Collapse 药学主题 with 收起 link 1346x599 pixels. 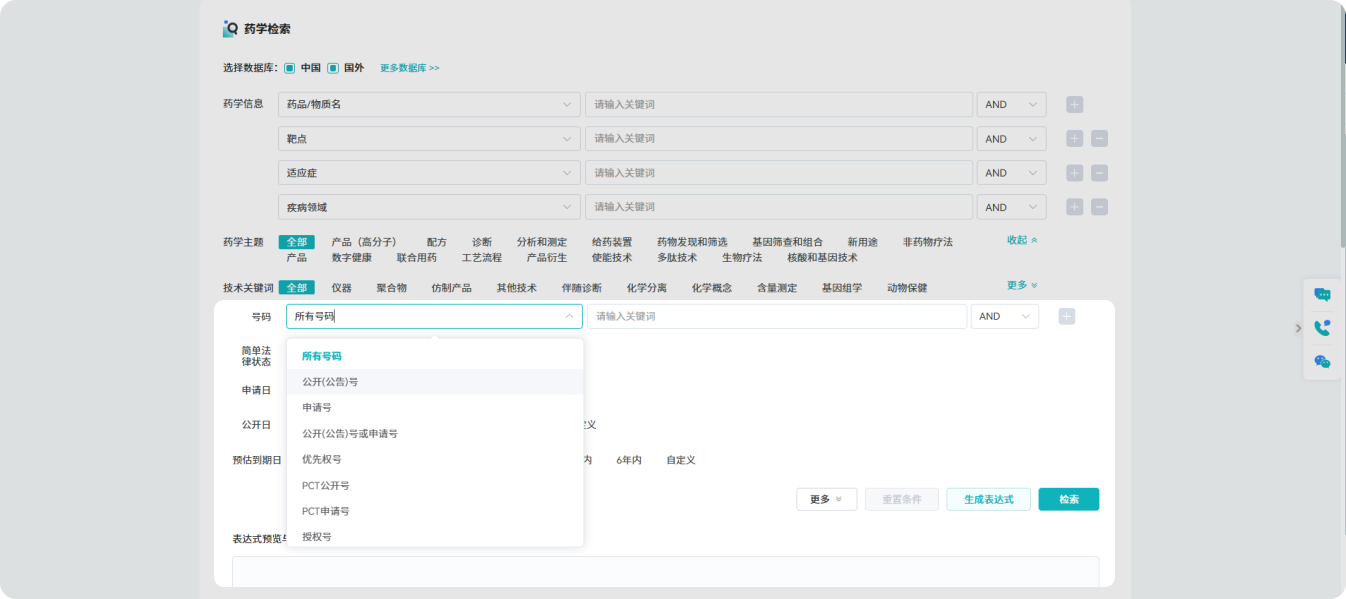1022,240
